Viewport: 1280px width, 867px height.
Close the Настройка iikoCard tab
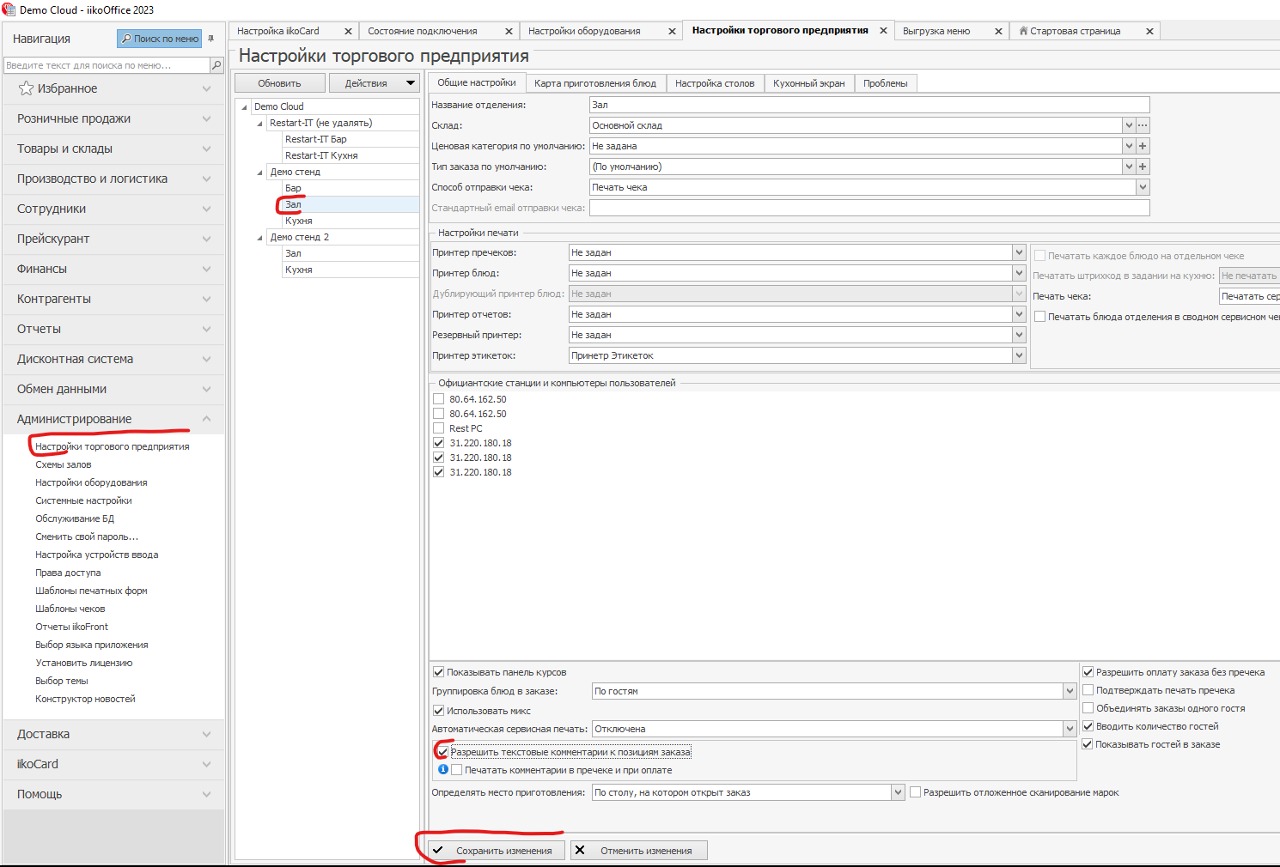point(347,31)
